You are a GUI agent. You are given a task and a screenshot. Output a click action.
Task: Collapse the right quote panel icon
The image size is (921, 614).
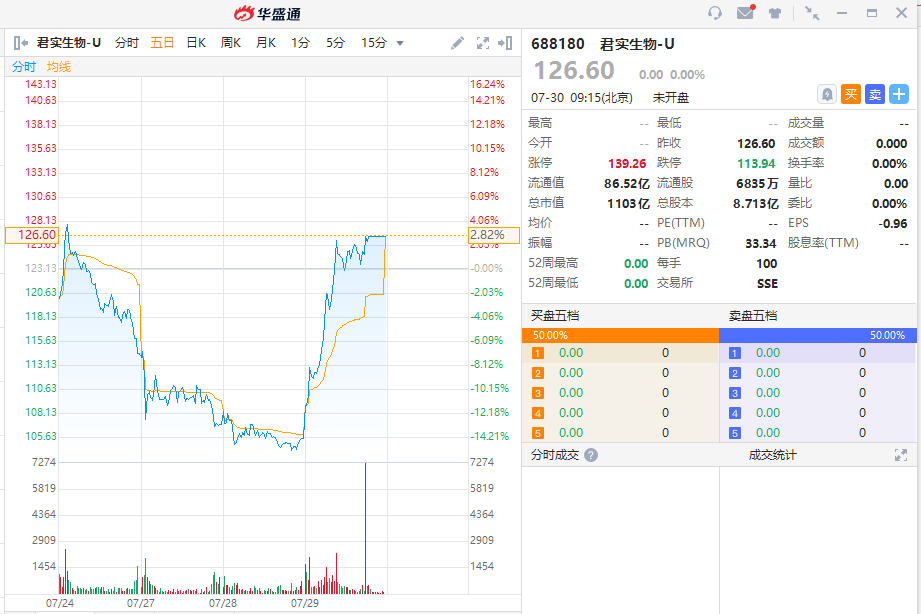[x=505, y=43]
